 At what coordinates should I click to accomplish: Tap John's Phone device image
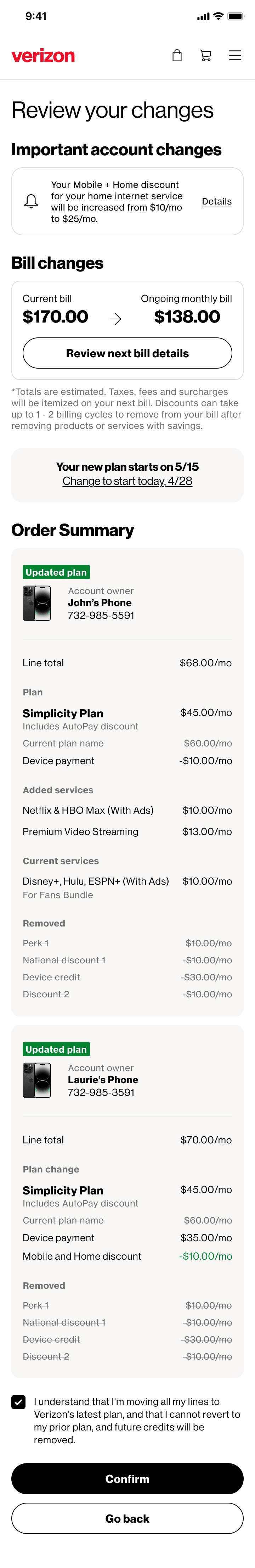pyautogui.click(x=37, y=603)
